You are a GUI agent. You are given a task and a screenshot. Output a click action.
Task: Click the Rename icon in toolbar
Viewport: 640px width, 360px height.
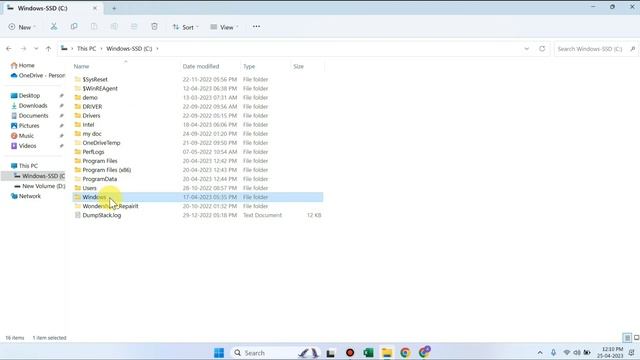tap(114, 27)
